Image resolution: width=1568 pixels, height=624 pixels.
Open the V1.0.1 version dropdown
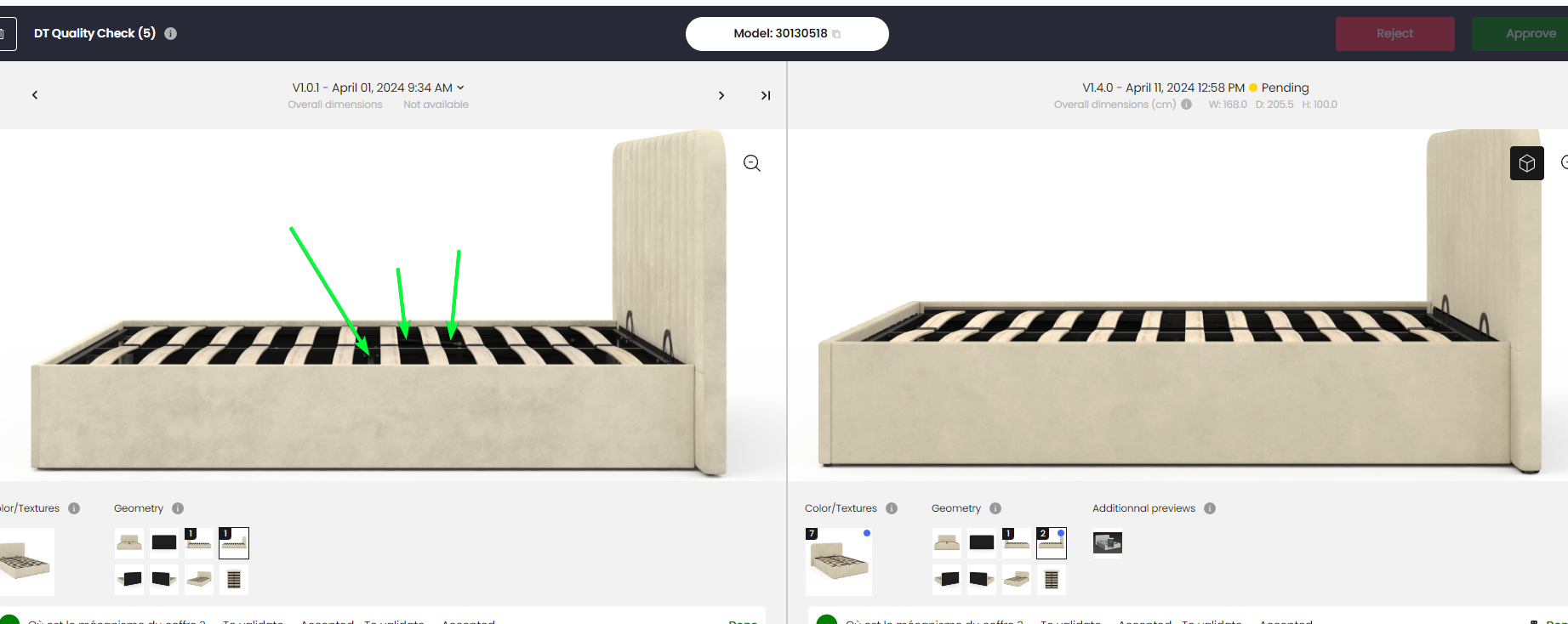pyautogui.click(x=379, y=88)
